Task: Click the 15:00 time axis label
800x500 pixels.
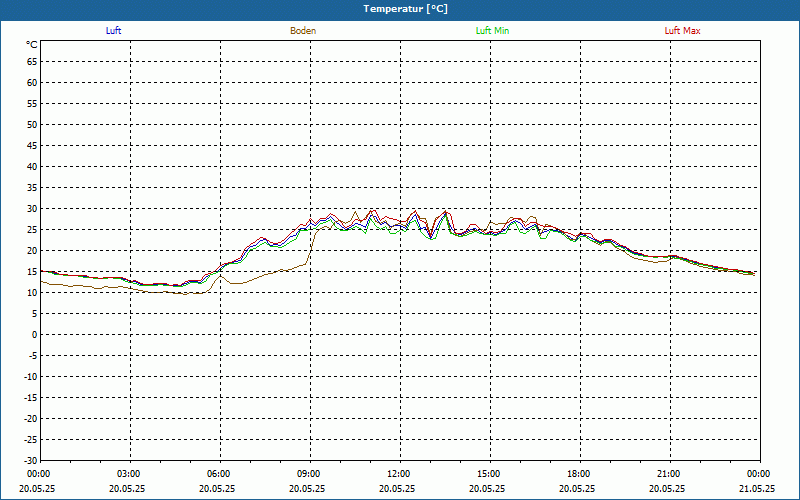Action: tap(490, 474)
